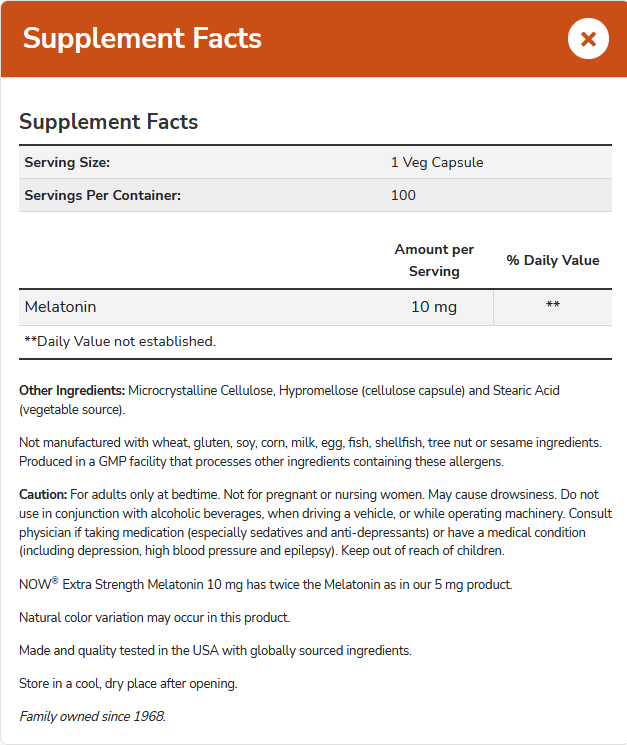Click the store in cool, dry place text
This screenshot has width=627, height=745.
click(x=128, y=683)
